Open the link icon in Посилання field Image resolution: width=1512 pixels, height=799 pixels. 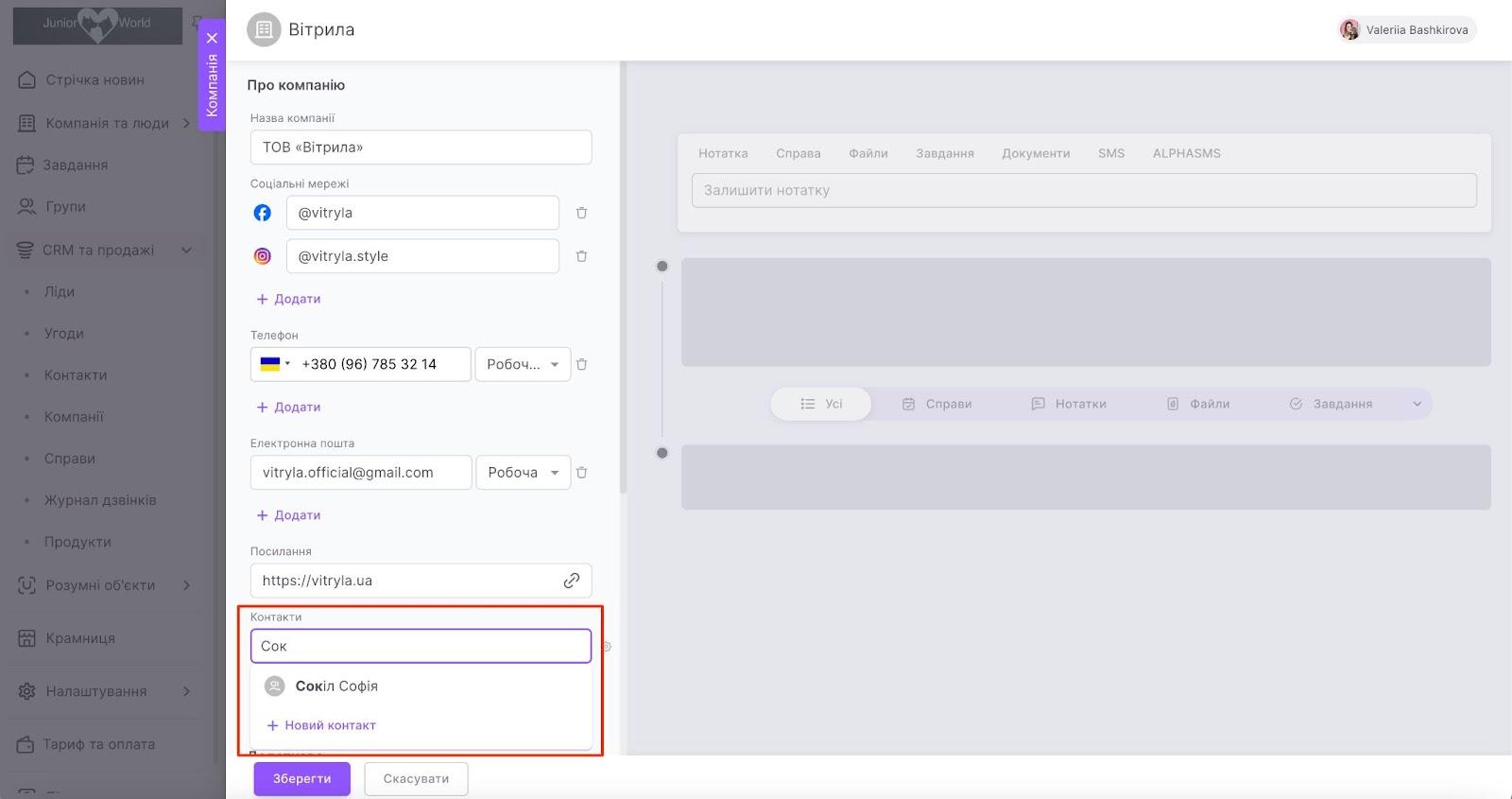(571, 581)
